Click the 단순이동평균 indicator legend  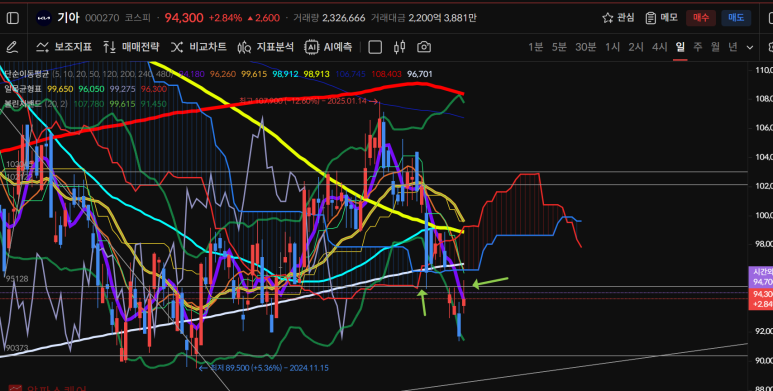point(26,74)
